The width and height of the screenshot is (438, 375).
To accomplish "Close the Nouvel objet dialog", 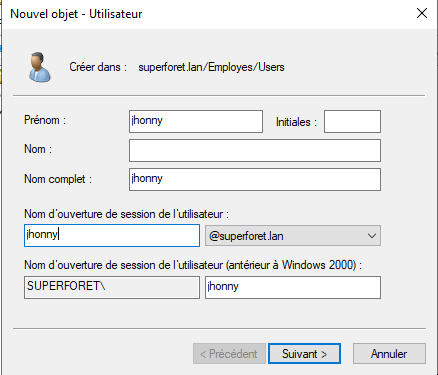I will pos(422,14).
